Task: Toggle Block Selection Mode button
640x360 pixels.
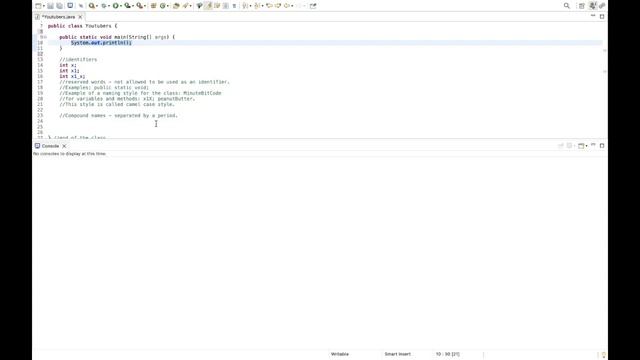Action: (225, 6)
